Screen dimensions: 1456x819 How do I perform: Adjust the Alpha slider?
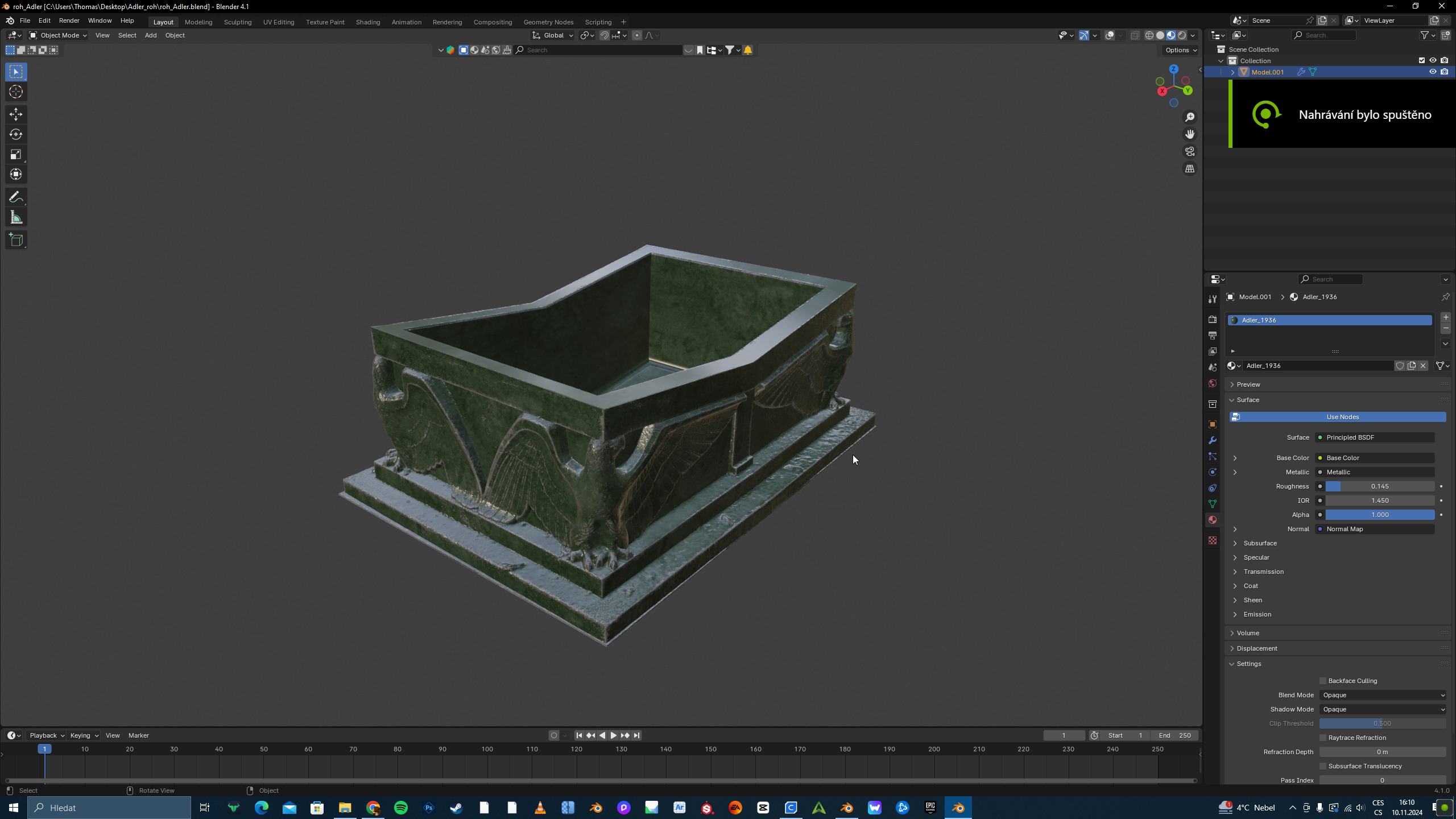(x=1380, y=515)
